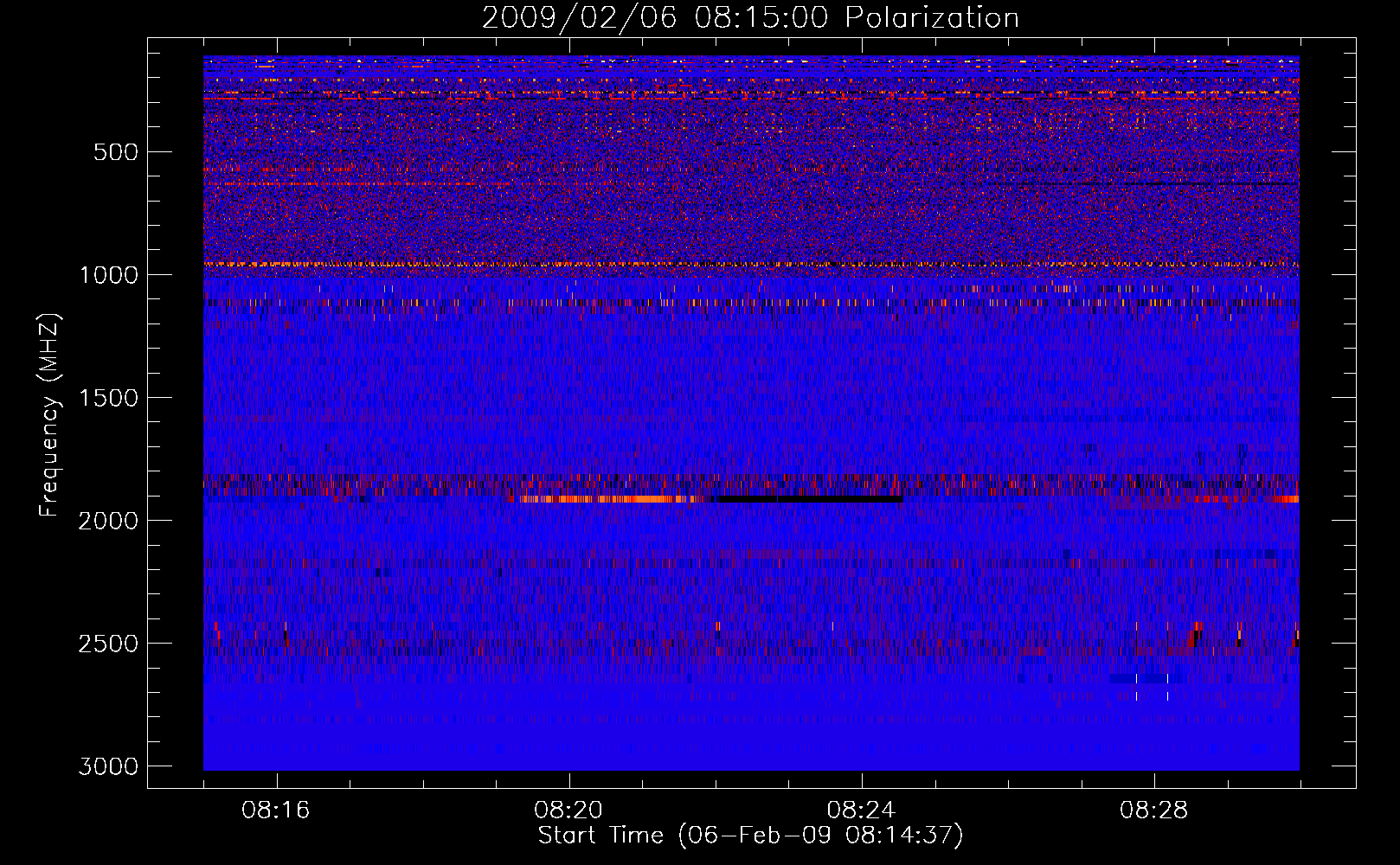Click the 3000 frequency tick label
The height and width of the screenshot is (865, 1400).
(108, 766)
